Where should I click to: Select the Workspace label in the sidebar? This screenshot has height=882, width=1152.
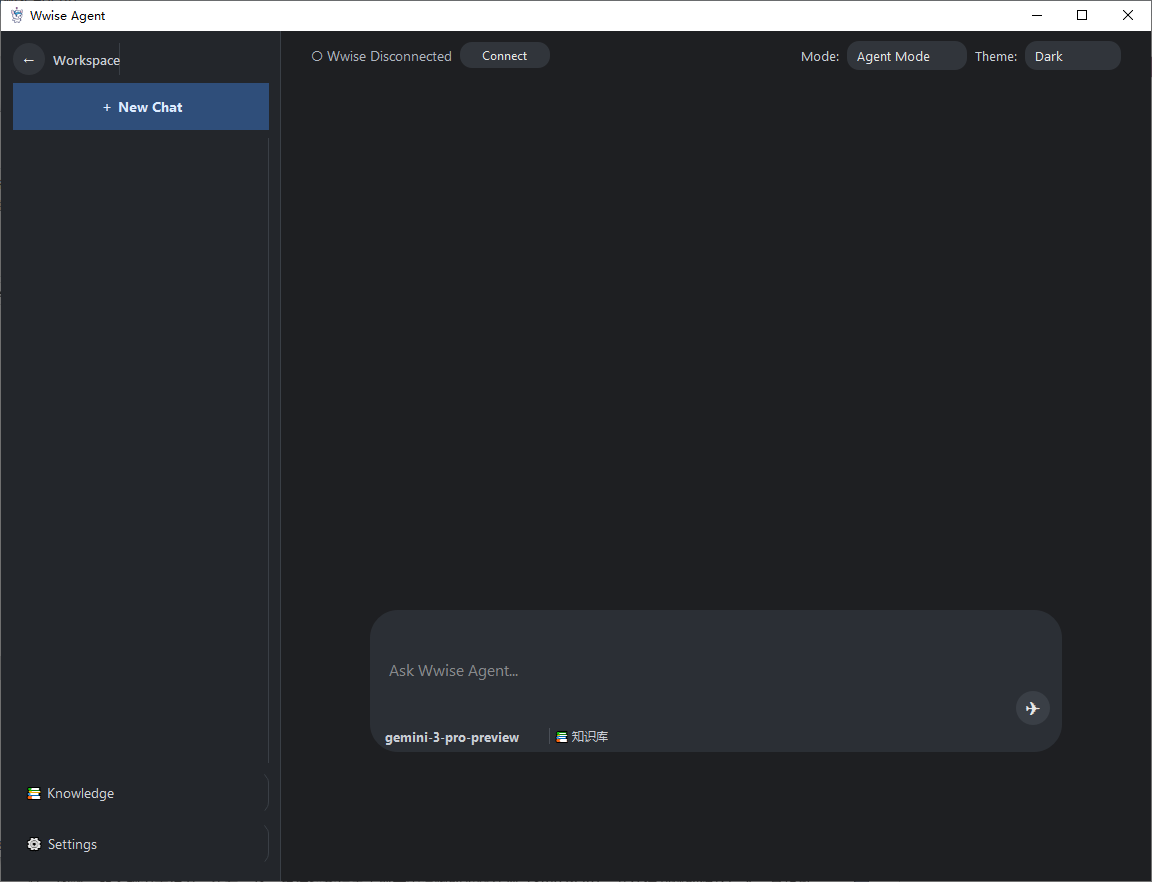tap(86, 60)
